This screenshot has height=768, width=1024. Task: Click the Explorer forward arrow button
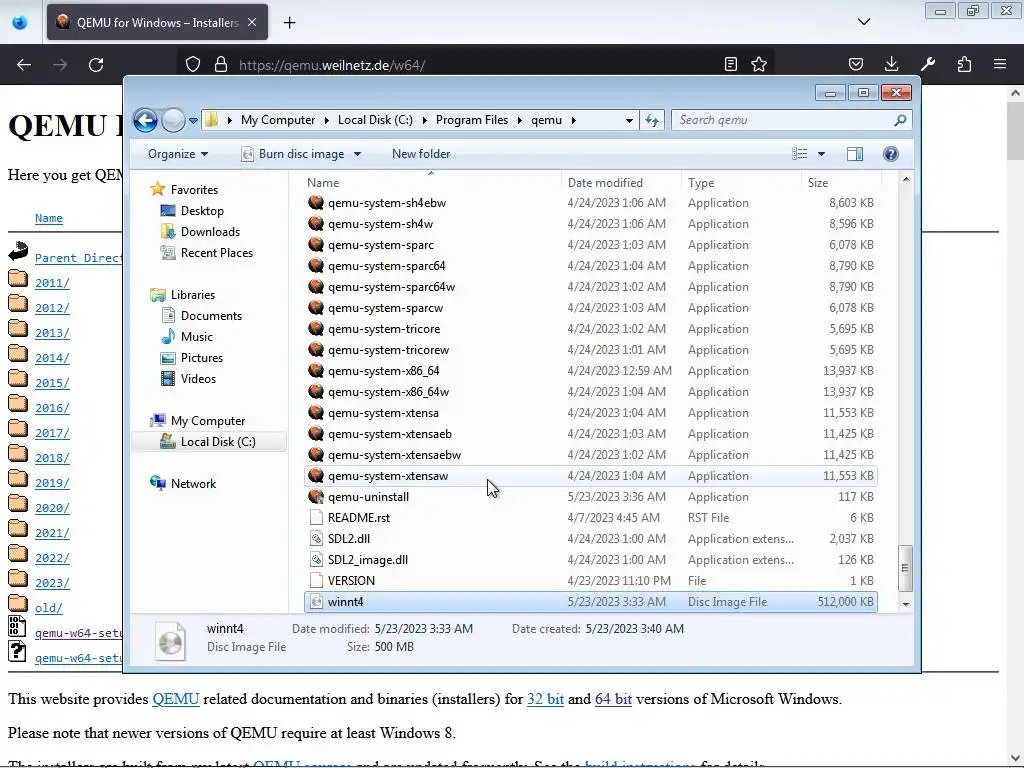click(173, 120)
